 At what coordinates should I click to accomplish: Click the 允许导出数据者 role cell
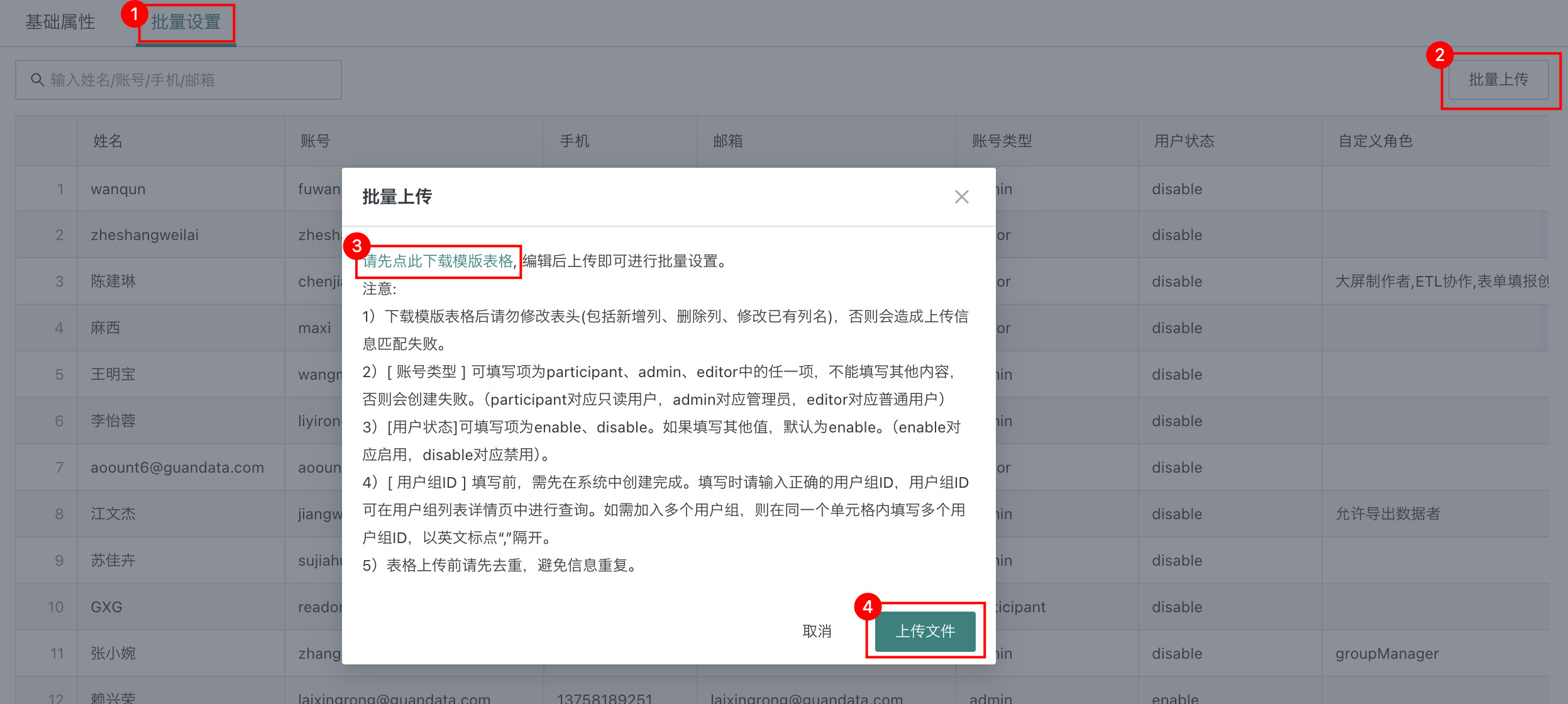[1387, 514]
